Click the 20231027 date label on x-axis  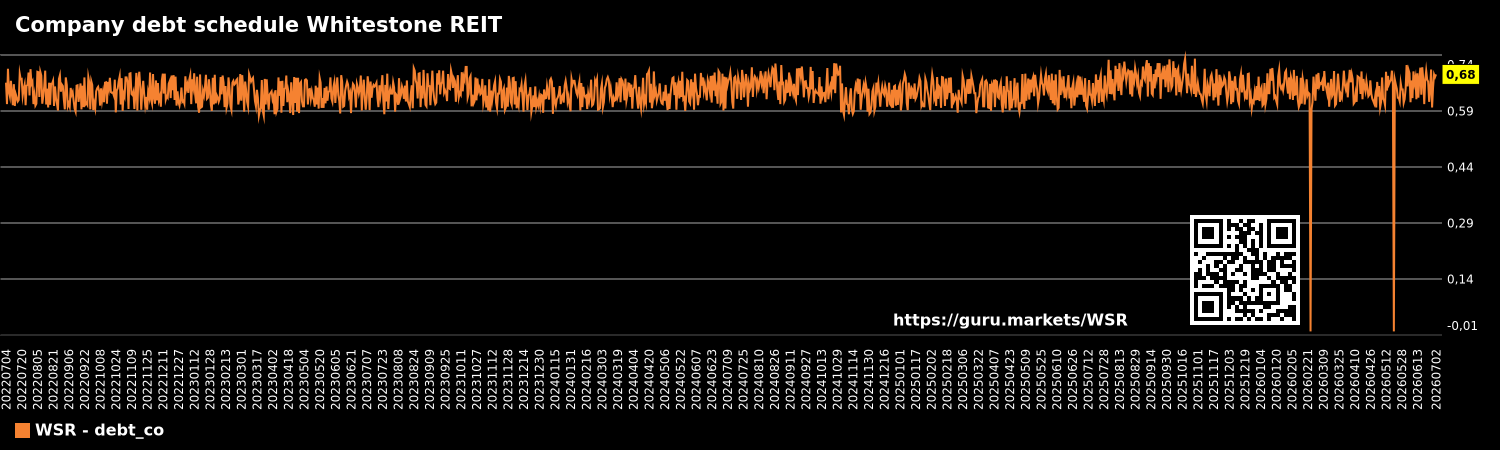click(478, 379)
